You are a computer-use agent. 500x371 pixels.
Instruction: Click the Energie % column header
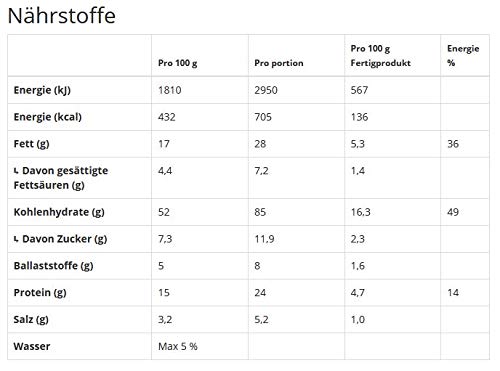tap(463, 56)
